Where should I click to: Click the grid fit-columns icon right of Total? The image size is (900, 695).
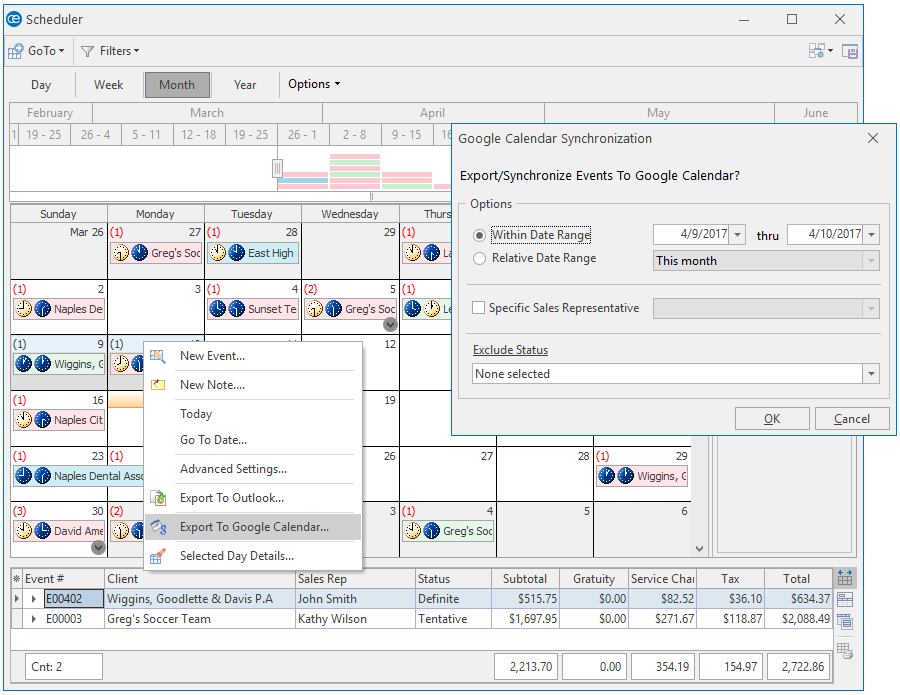click(844, 577)
